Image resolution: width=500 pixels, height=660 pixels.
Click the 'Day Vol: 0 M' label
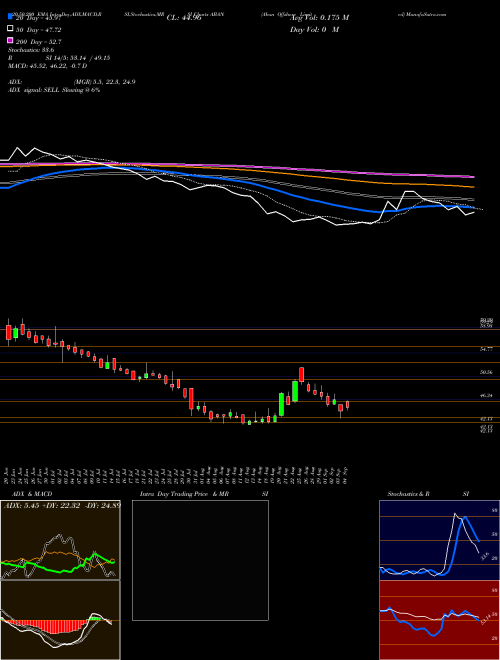point(314,29)
